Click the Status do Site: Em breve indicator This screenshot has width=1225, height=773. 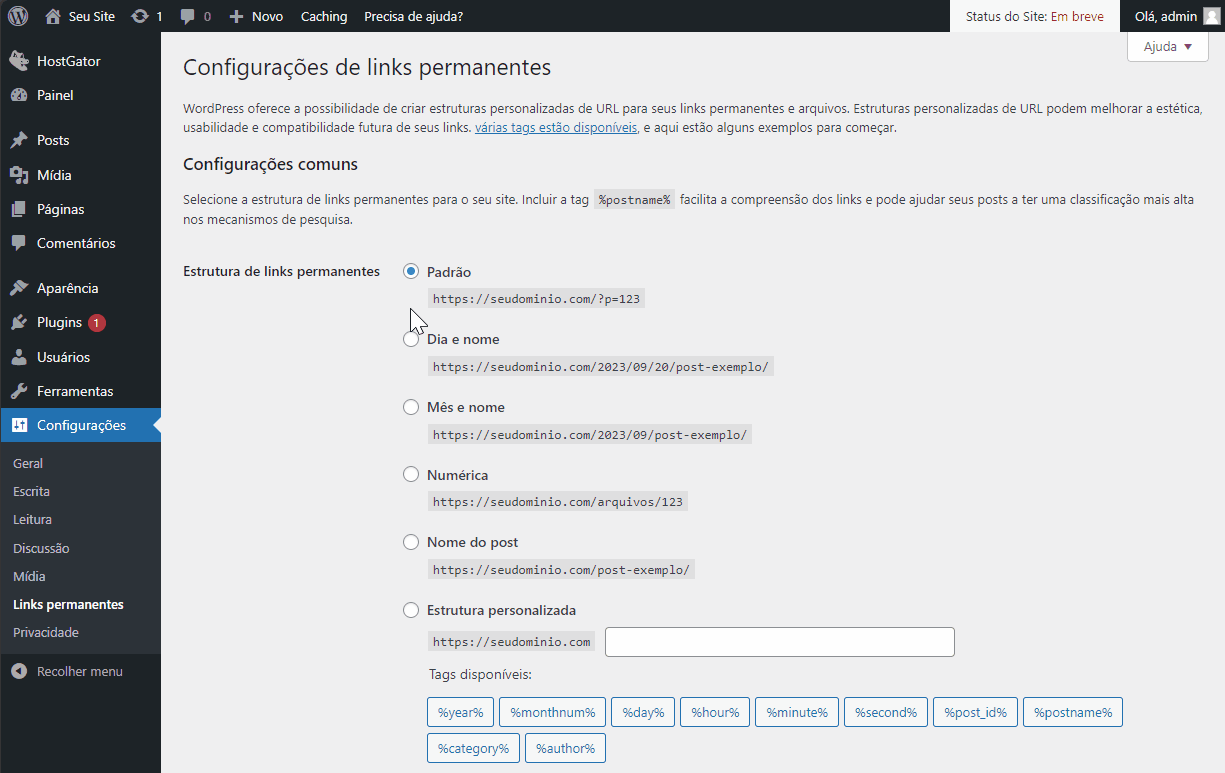1035,16
